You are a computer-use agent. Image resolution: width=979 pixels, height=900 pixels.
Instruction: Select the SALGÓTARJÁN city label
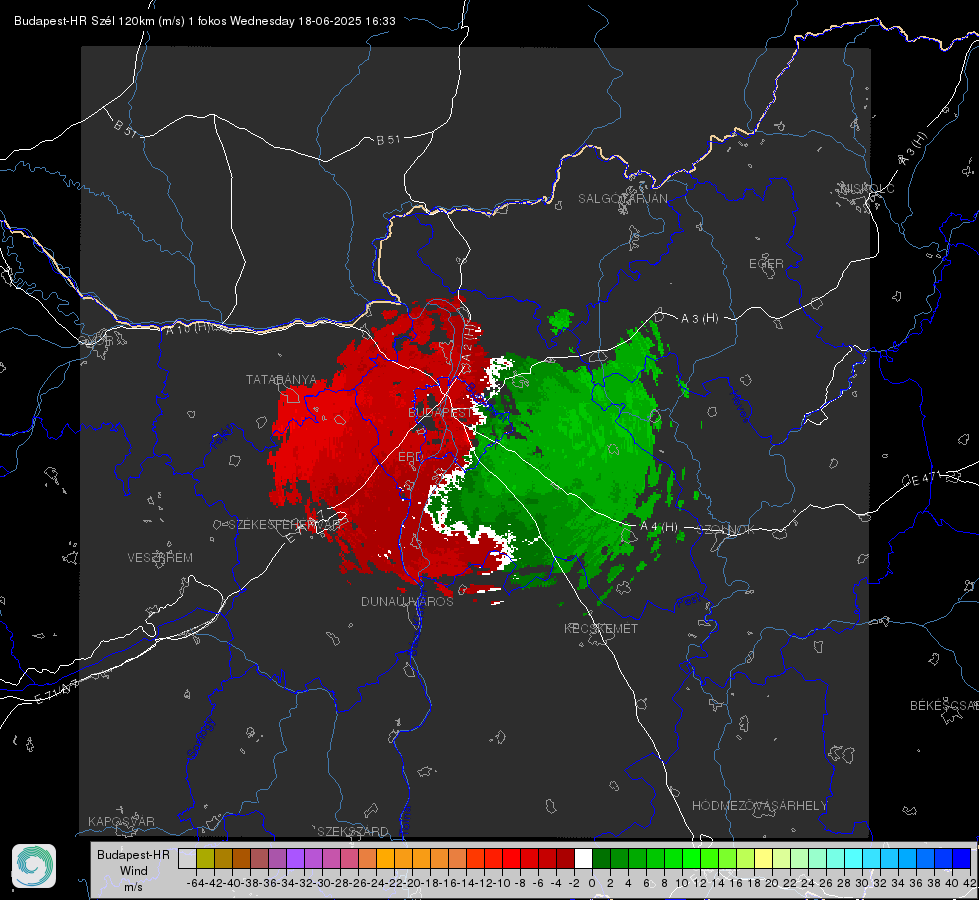pos(622,199)
